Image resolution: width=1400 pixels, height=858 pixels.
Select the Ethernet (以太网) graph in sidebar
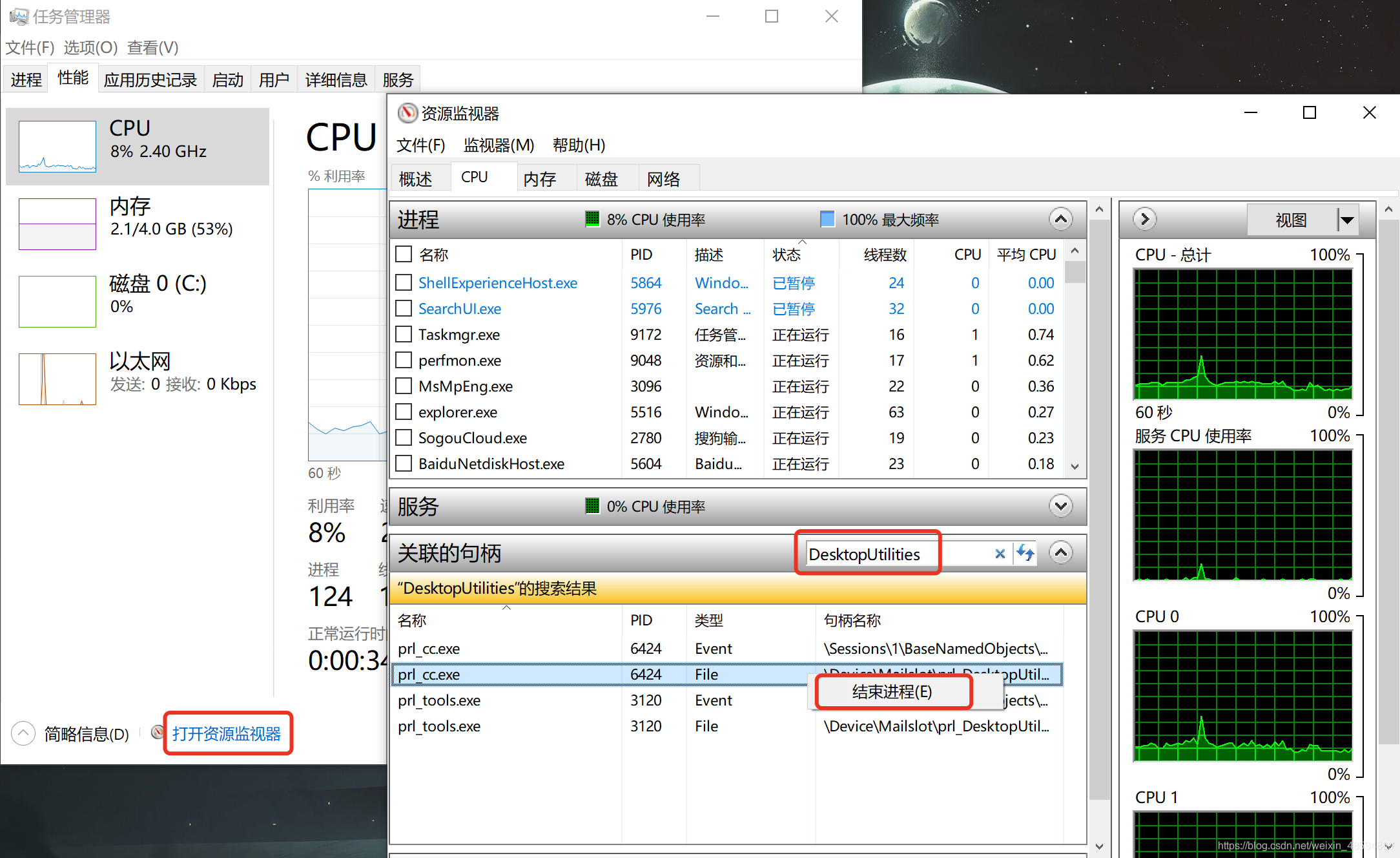pos(57,379)
